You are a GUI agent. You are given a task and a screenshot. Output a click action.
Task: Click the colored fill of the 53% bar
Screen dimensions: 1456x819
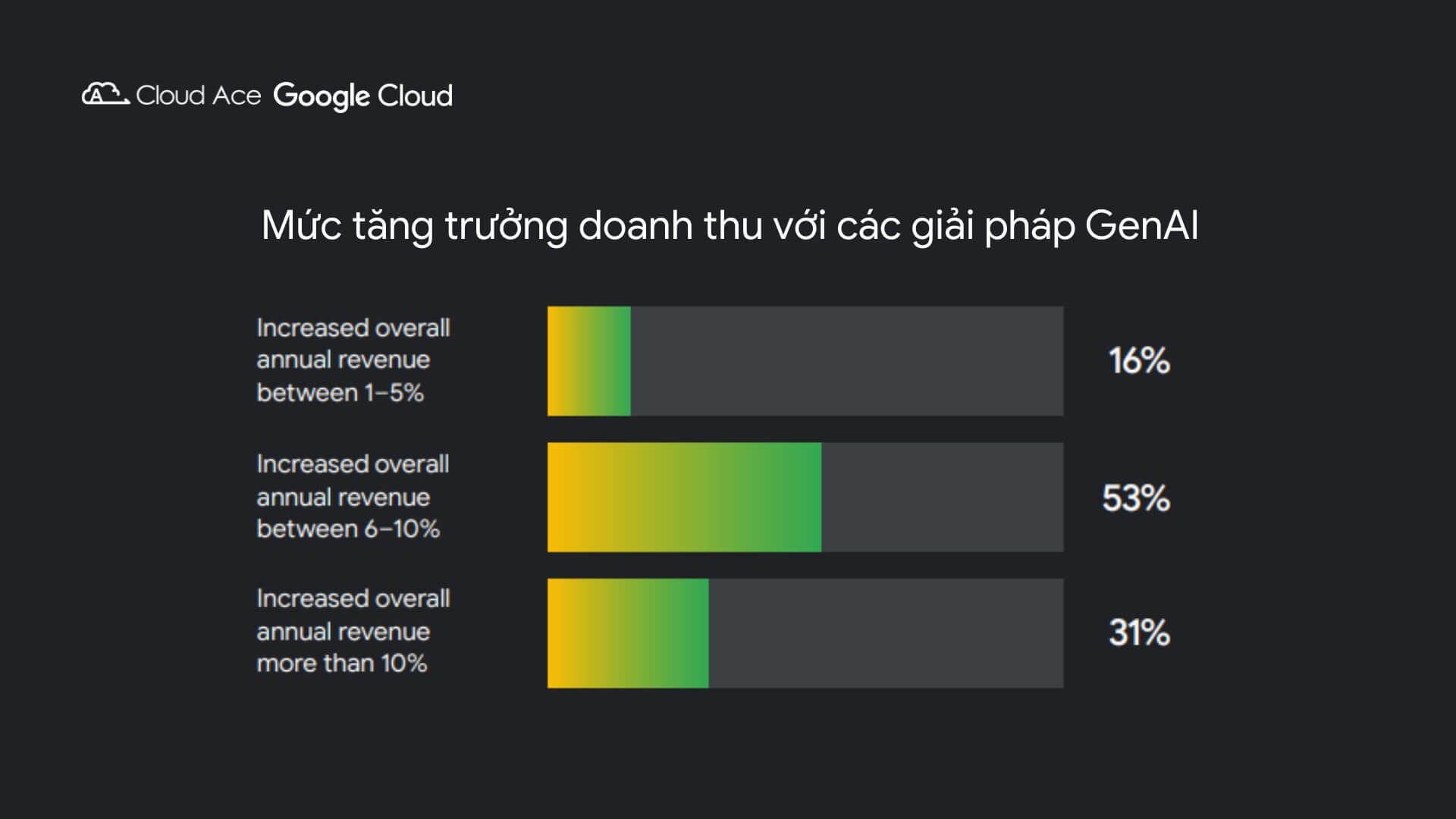684,497
